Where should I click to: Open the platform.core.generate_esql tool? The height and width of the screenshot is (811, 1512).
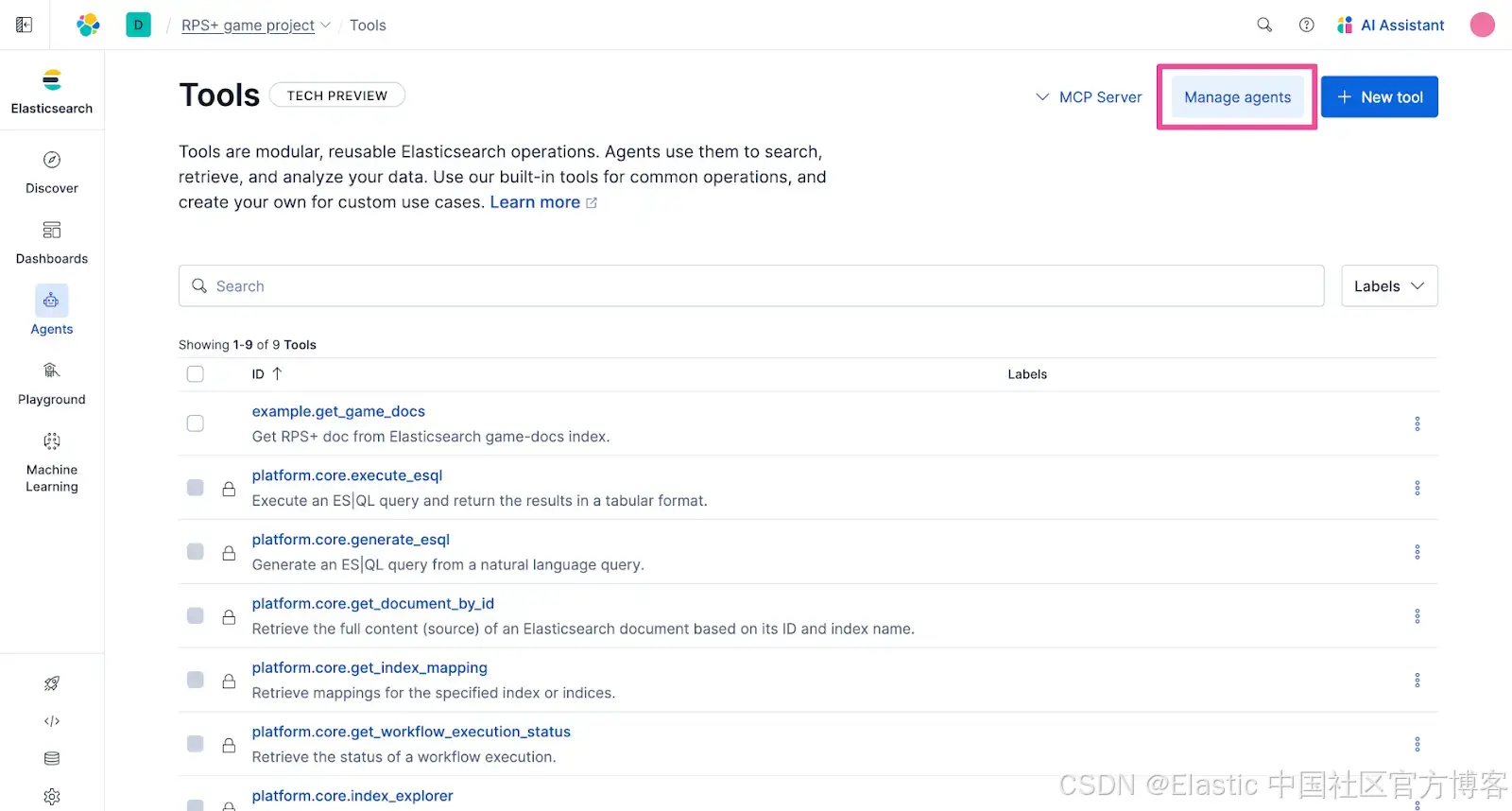click(x=351, y=540)
